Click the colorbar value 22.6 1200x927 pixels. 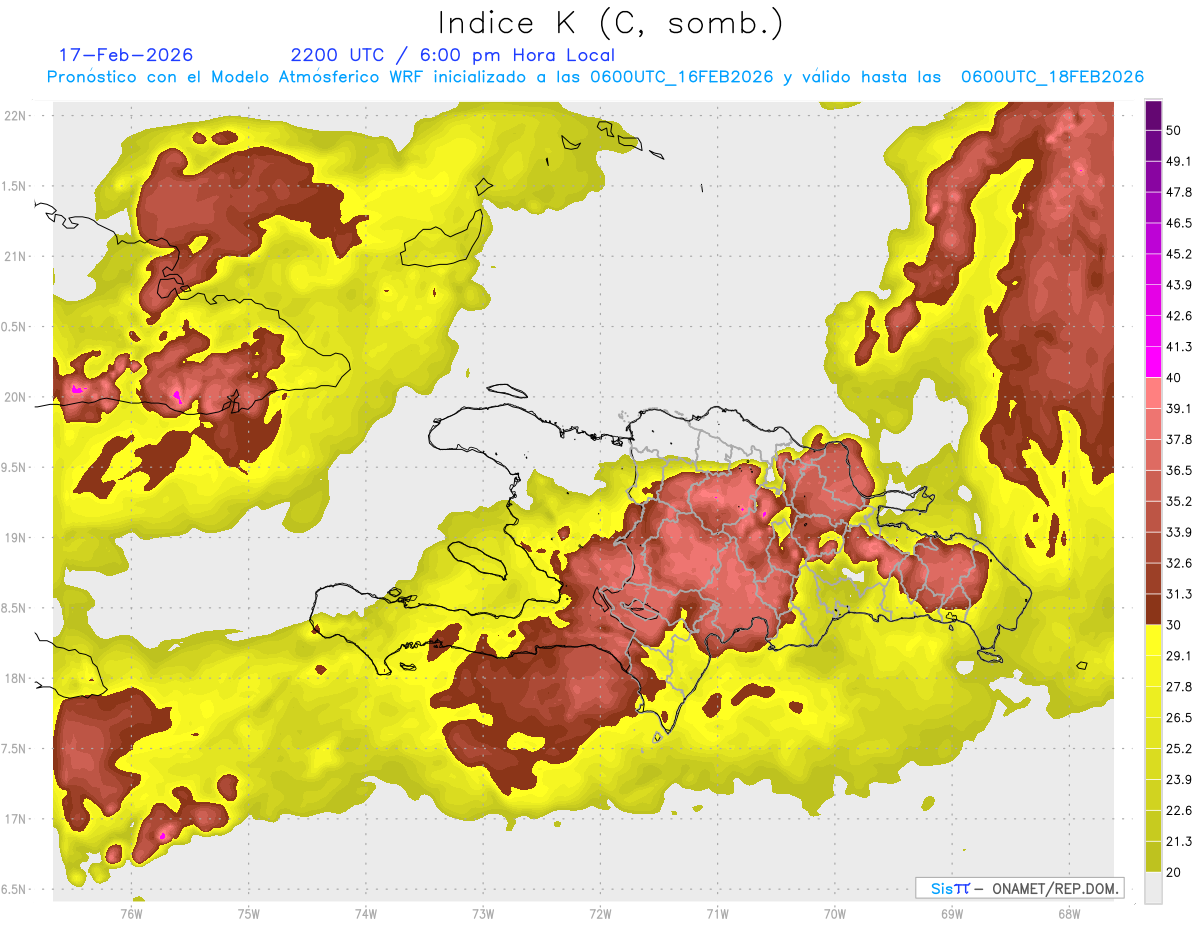(1179, 810)
